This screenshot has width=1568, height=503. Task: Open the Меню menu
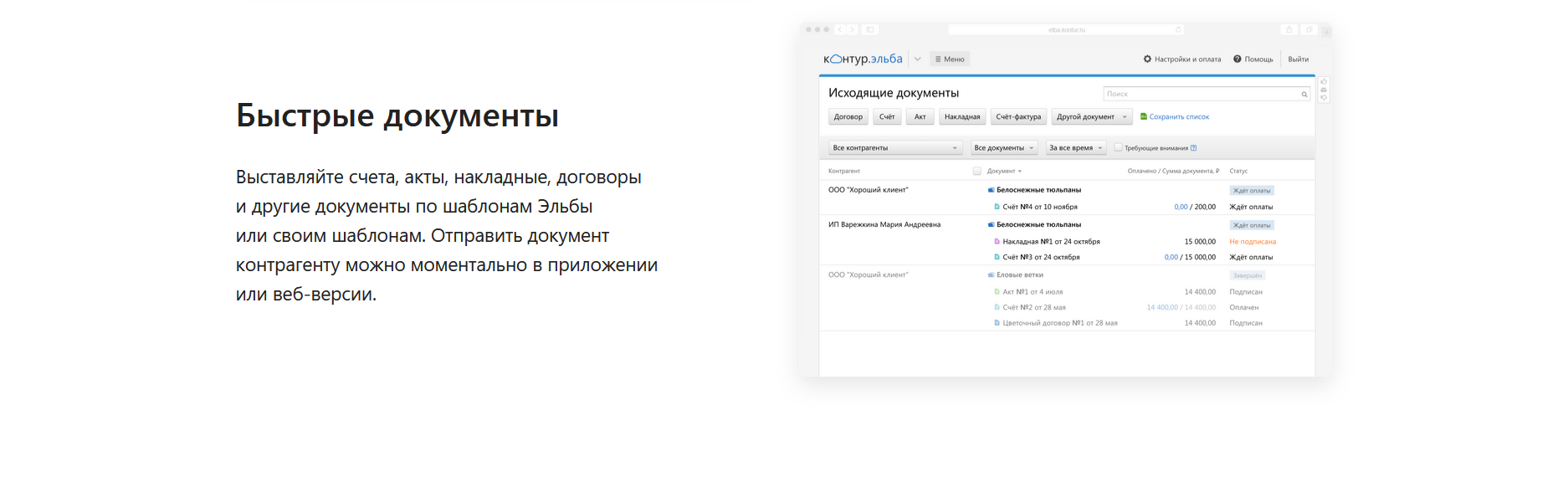[950, 59]
